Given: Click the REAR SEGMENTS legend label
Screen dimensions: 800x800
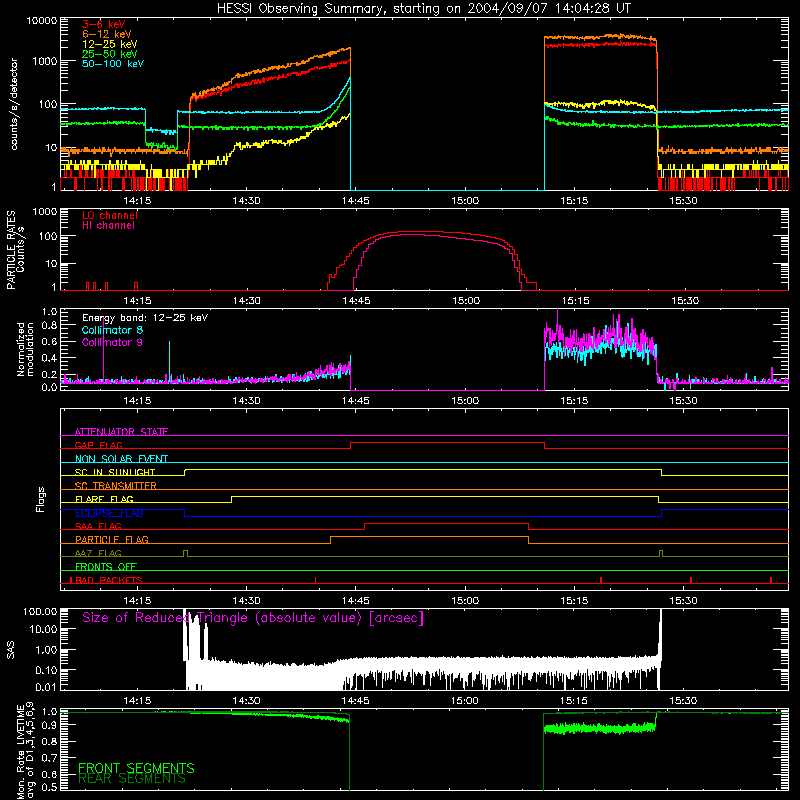Looking at the screenshot, I should [132, 779].
